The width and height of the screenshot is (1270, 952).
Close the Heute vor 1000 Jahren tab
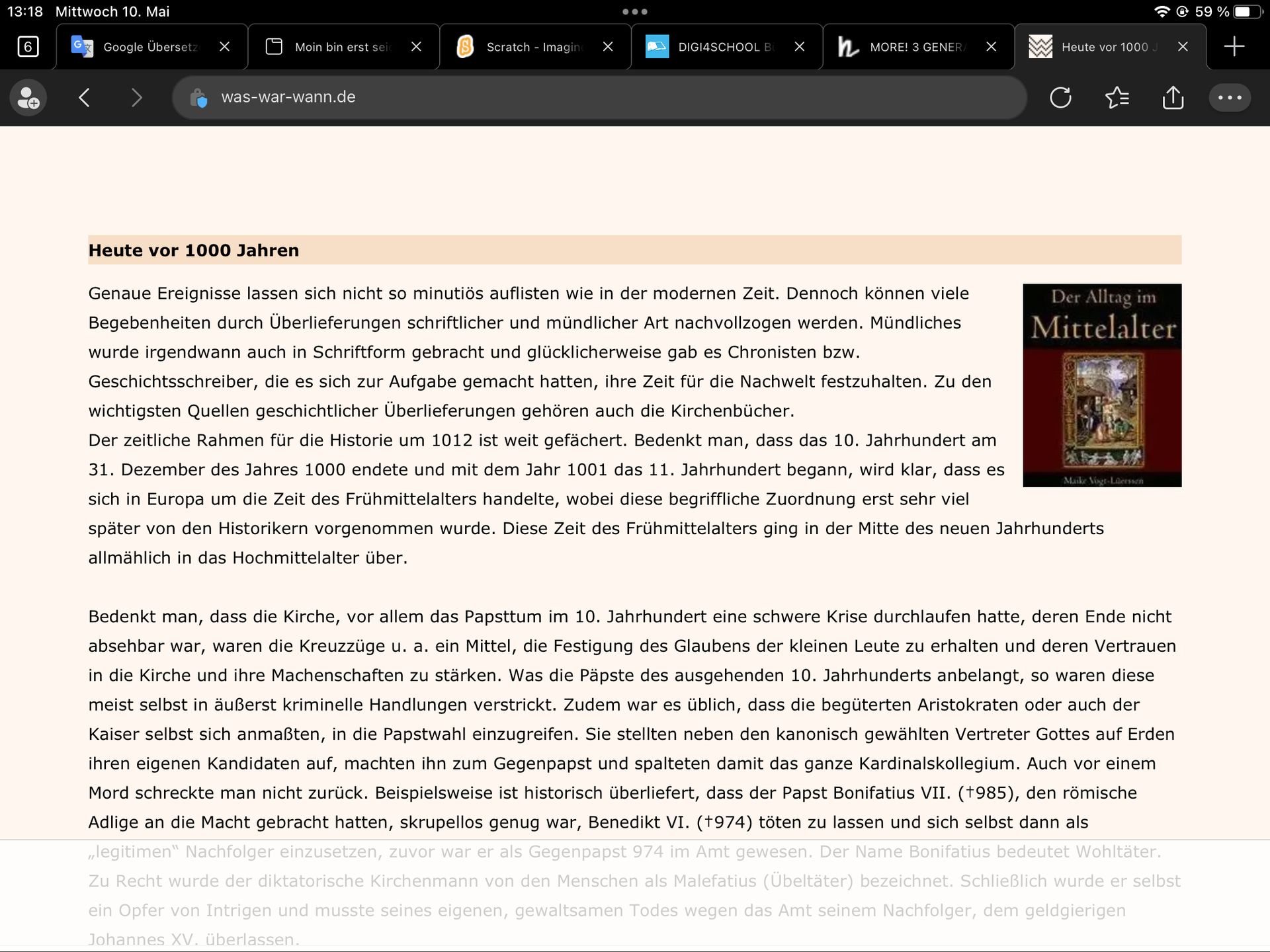tap(1183, 47)
